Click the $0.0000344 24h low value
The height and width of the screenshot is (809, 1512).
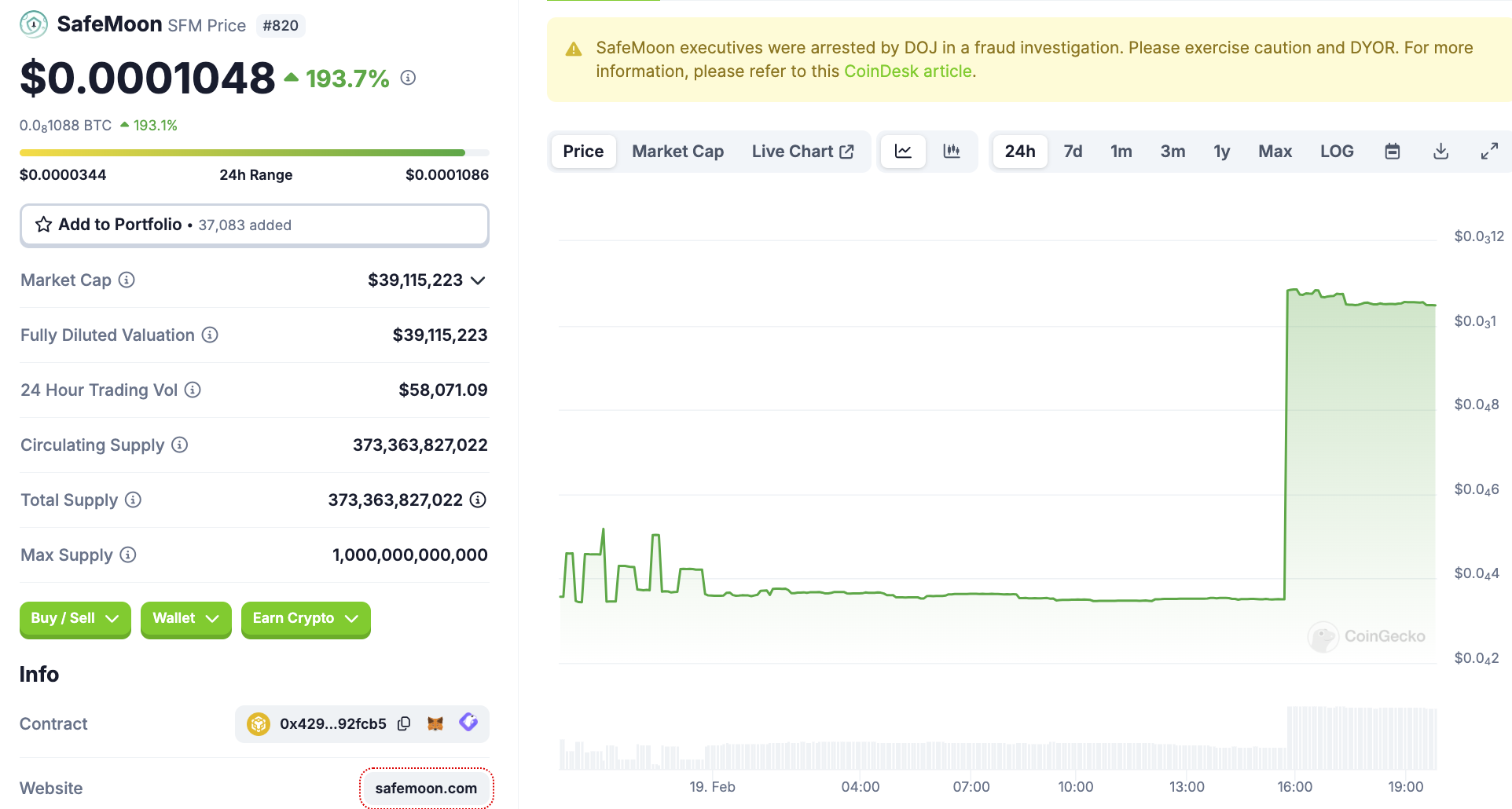63,175
